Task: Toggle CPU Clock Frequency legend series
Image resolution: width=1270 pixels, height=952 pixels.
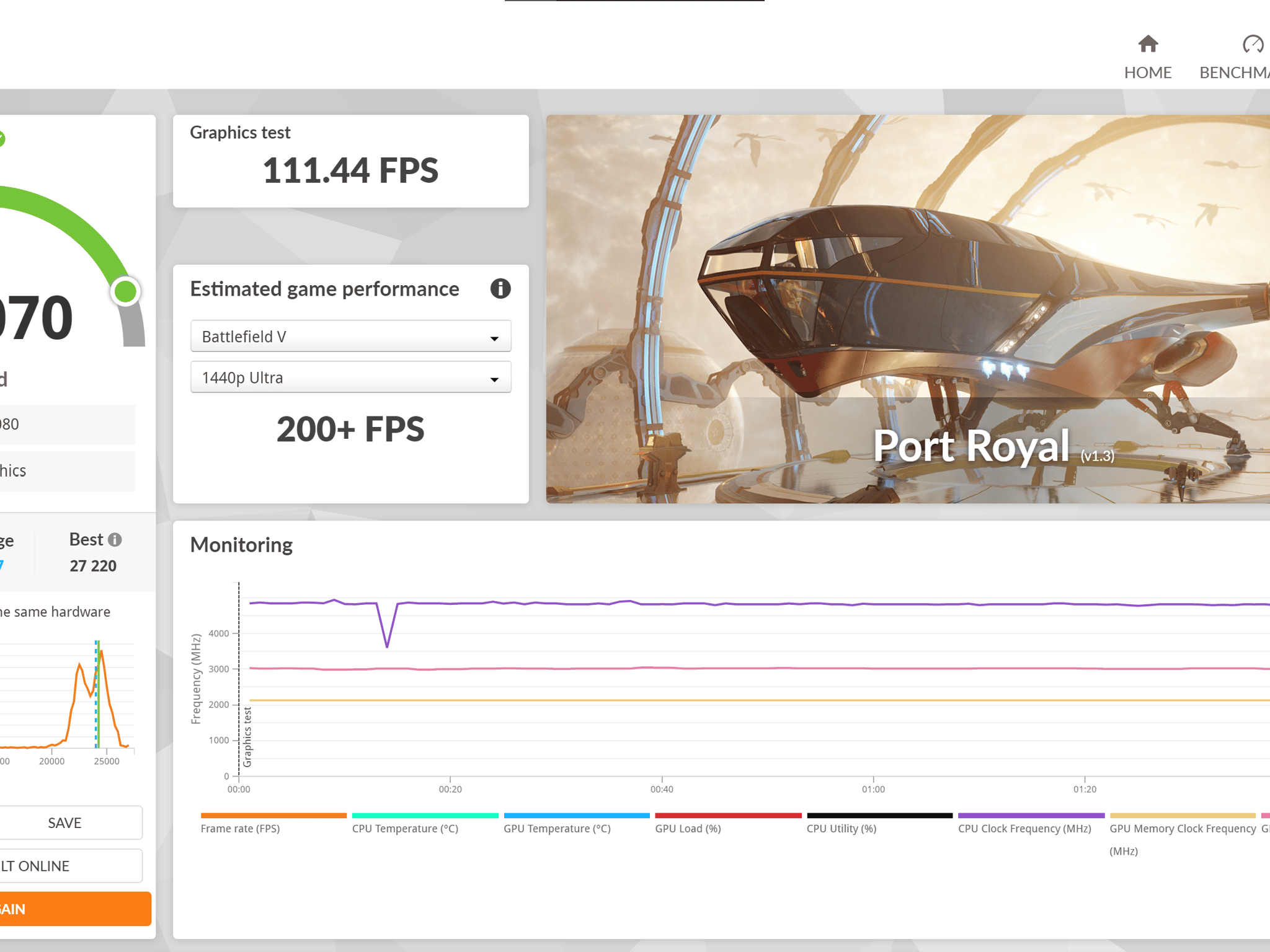Action: click(1031, 824)
